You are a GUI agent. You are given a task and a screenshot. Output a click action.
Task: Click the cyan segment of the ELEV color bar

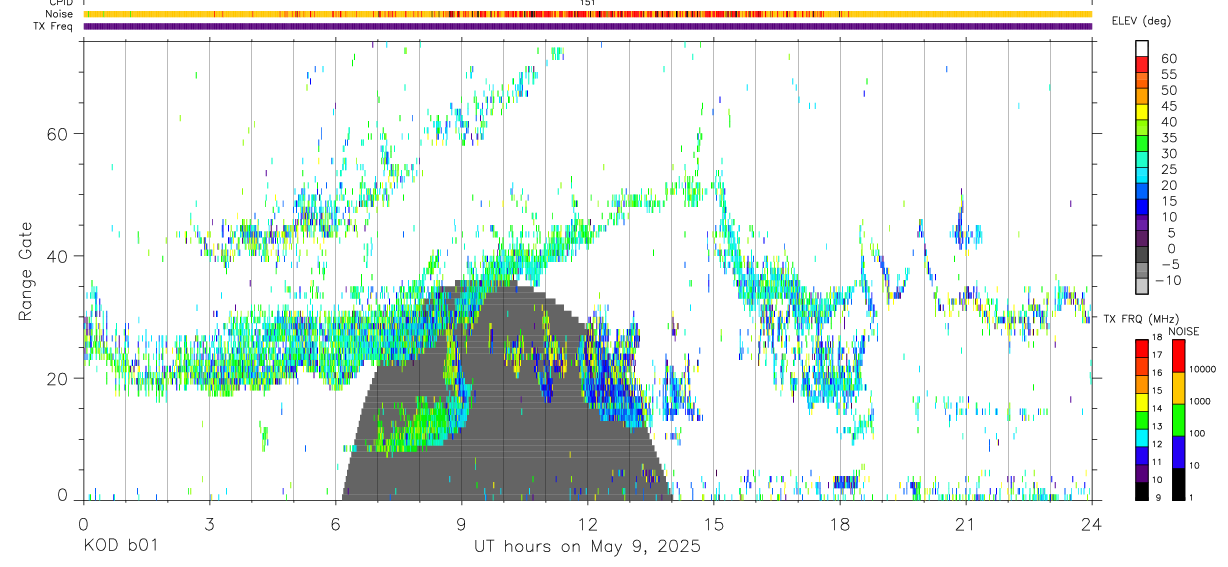point(1142,175)
